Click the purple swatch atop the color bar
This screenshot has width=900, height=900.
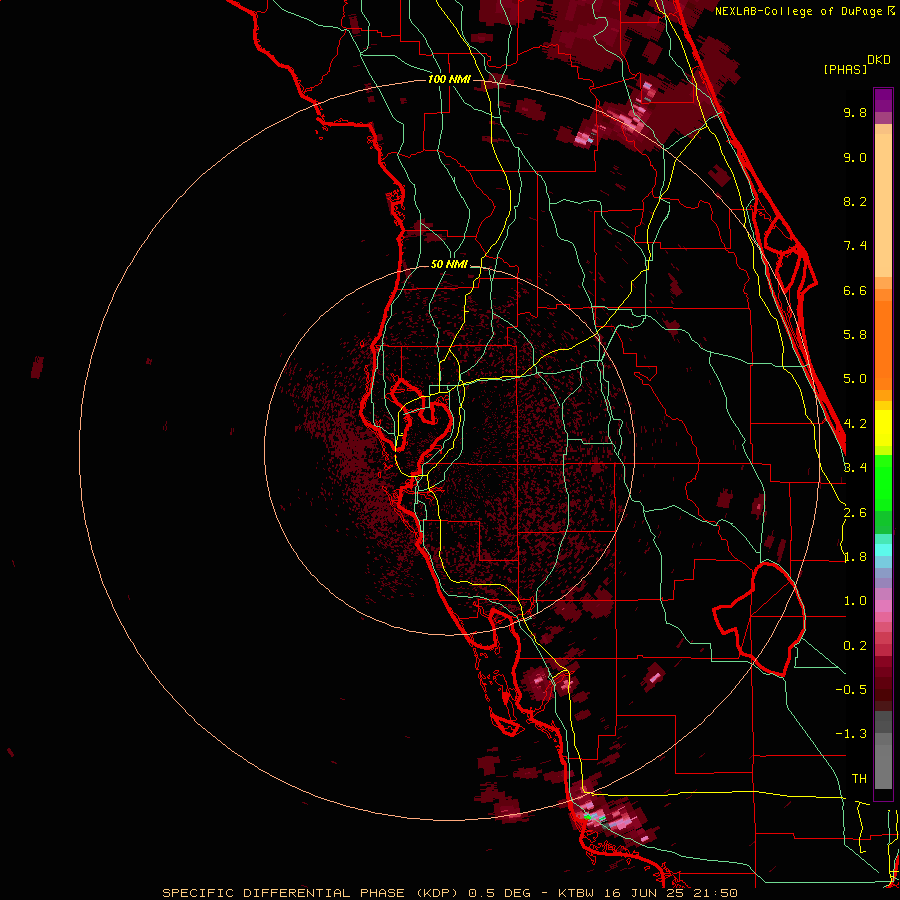[x=883, y=100]
